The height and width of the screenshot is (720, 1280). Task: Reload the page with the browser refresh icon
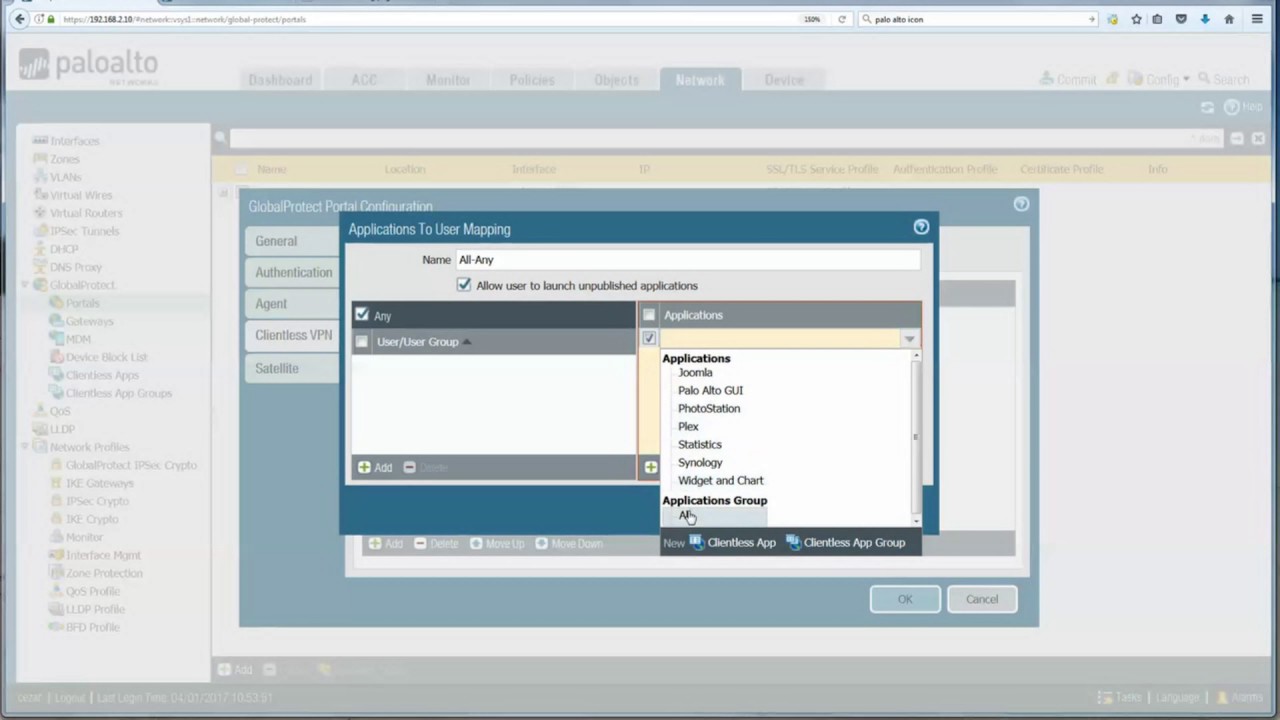click(x=842, y=19)
